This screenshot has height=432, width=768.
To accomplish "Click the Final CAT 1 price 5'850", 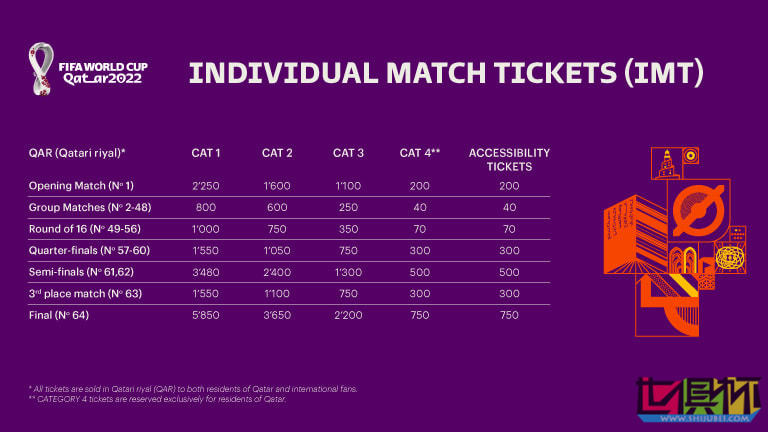I will click(x=206, y=316).
